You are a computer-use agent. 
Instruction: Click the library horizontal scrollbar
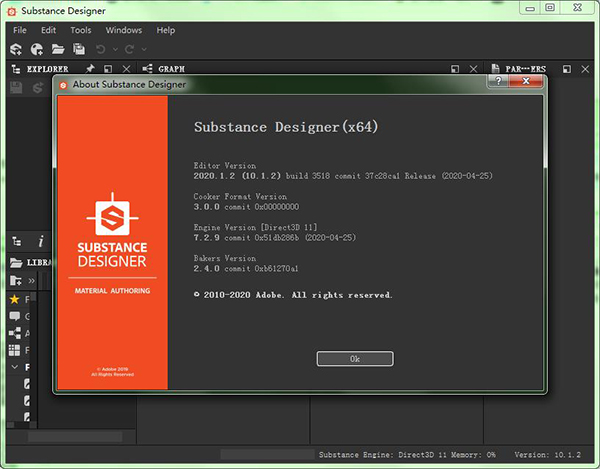click(75, 436)
